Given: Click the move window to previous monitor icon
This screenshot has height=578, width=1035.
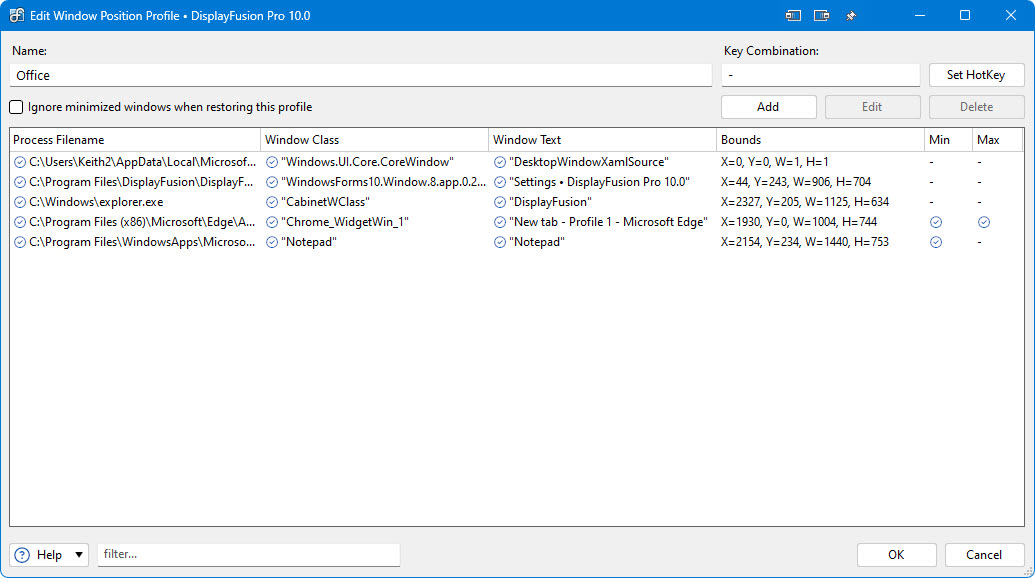Looking at the screenshot, I should tap(793, 16).
